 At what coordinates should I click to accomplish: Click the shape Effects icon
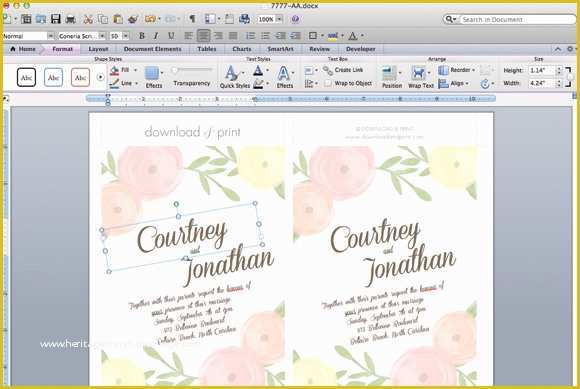coord(152,73)
